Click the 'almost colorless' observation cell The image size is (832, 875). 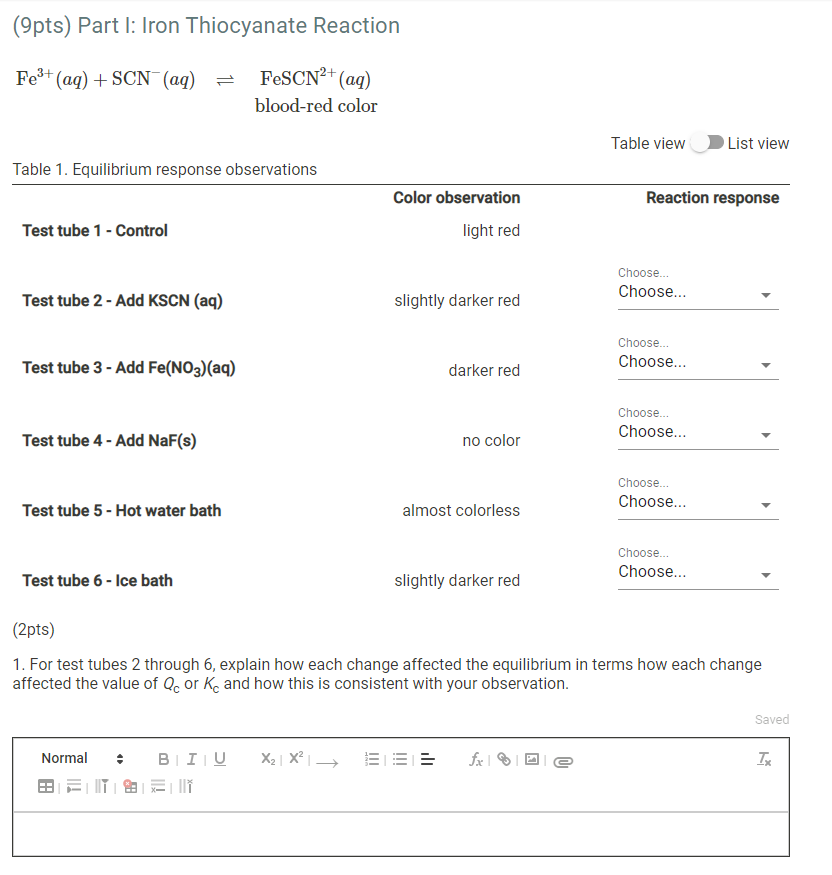tap(461, 511)
